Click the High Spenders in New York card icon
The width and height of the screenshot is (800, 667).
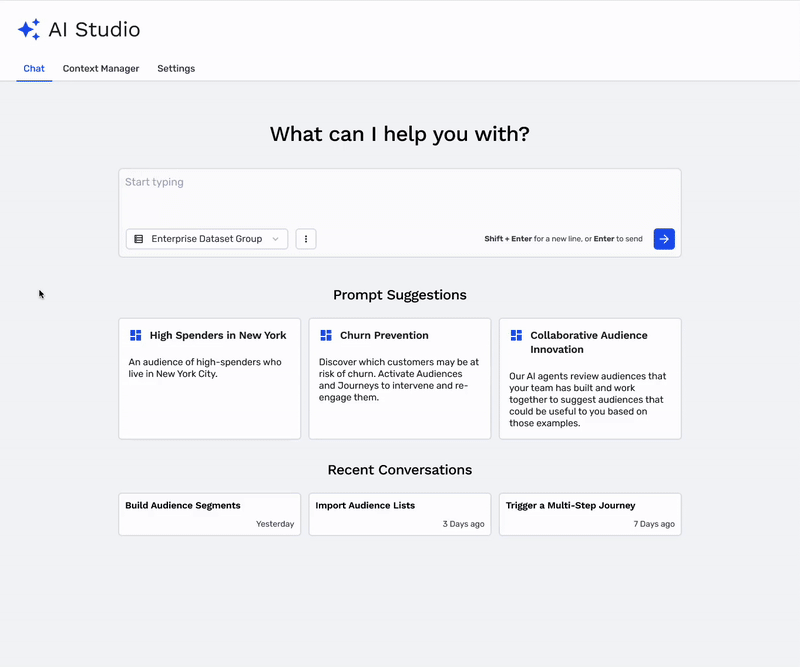(136, 336)
